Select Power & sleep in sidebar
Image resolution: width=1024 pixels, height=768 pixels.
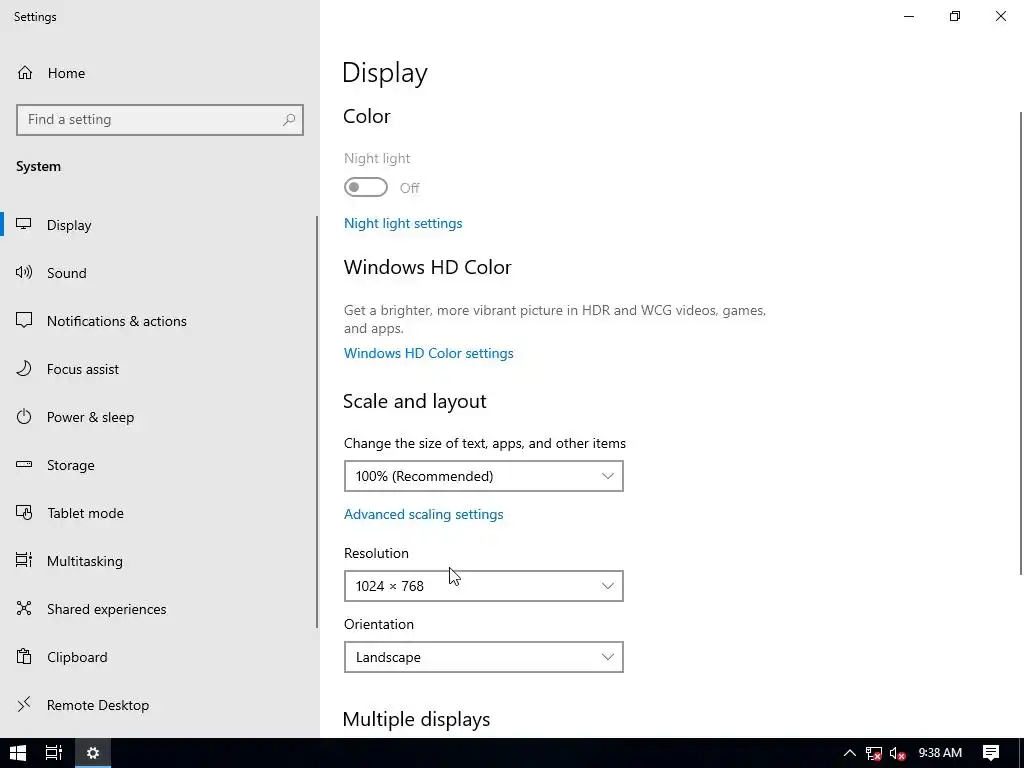coord(158,417)
